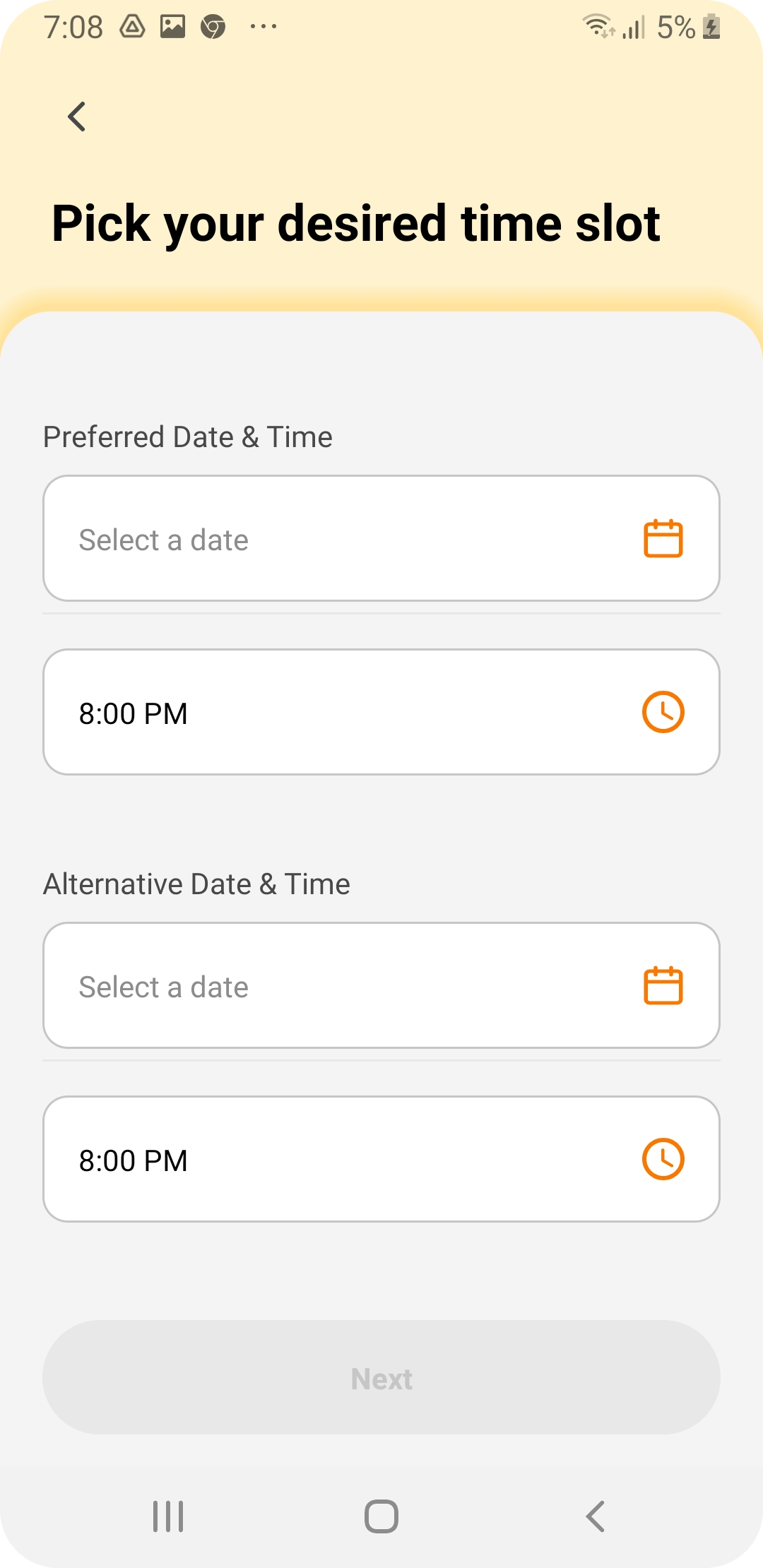The width and height of the screenshot is (763, 1568).
Task: Tap the Wi-Fi status icon
Action: point(598,27)
